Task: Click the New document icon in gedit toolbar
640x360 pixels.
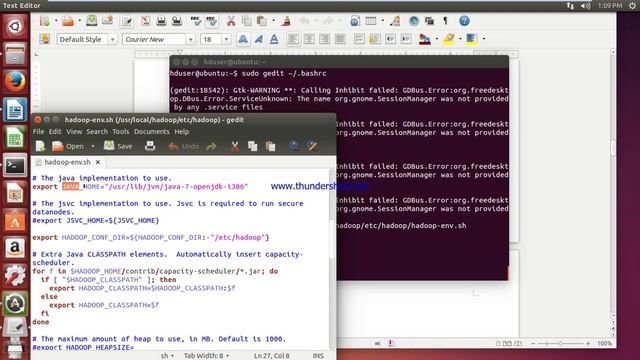Action: pyautogui.click(x=40, y=146)
